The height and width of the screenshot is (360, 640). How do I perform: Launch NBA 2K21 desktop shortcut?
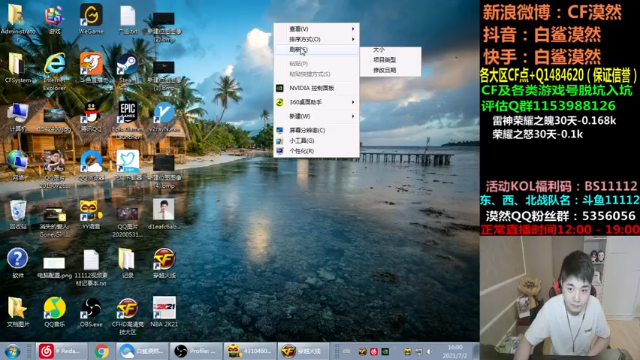point(164,311)
